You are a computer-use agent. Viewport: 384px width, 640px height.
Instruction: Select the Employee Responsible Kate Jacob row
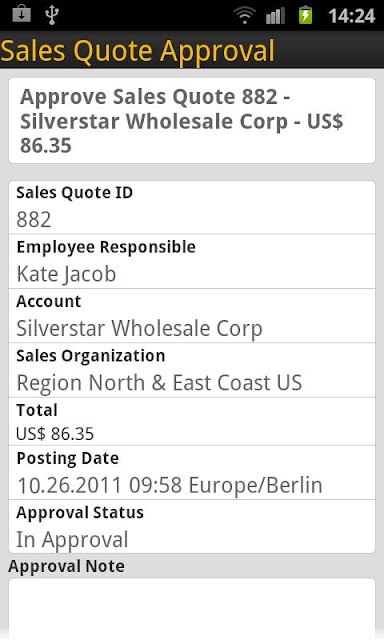[x=192, y=262]
